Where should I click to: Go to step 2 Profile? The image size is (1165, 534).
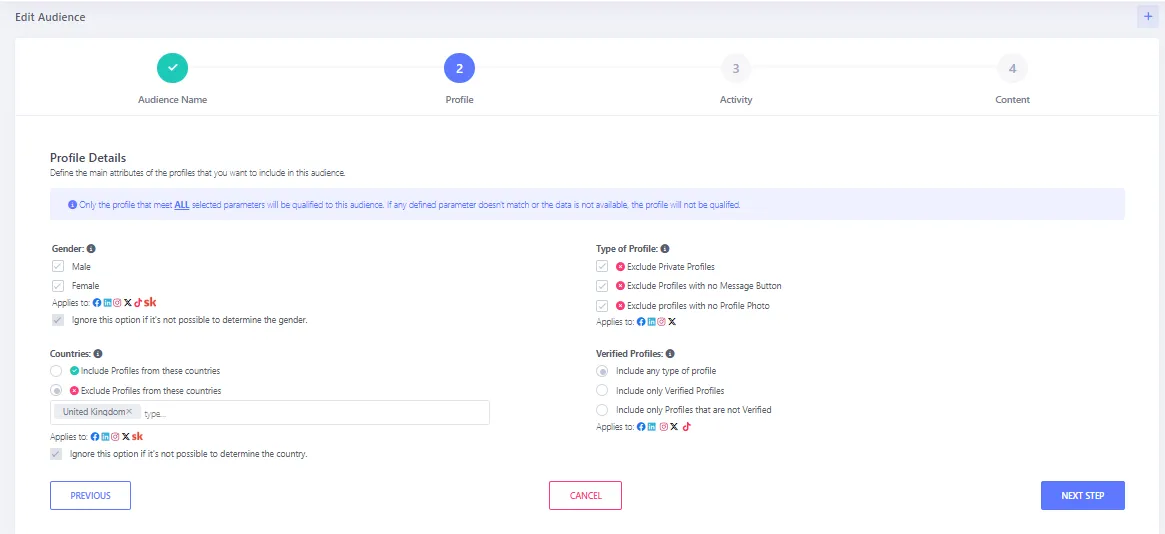pos(459,68)
